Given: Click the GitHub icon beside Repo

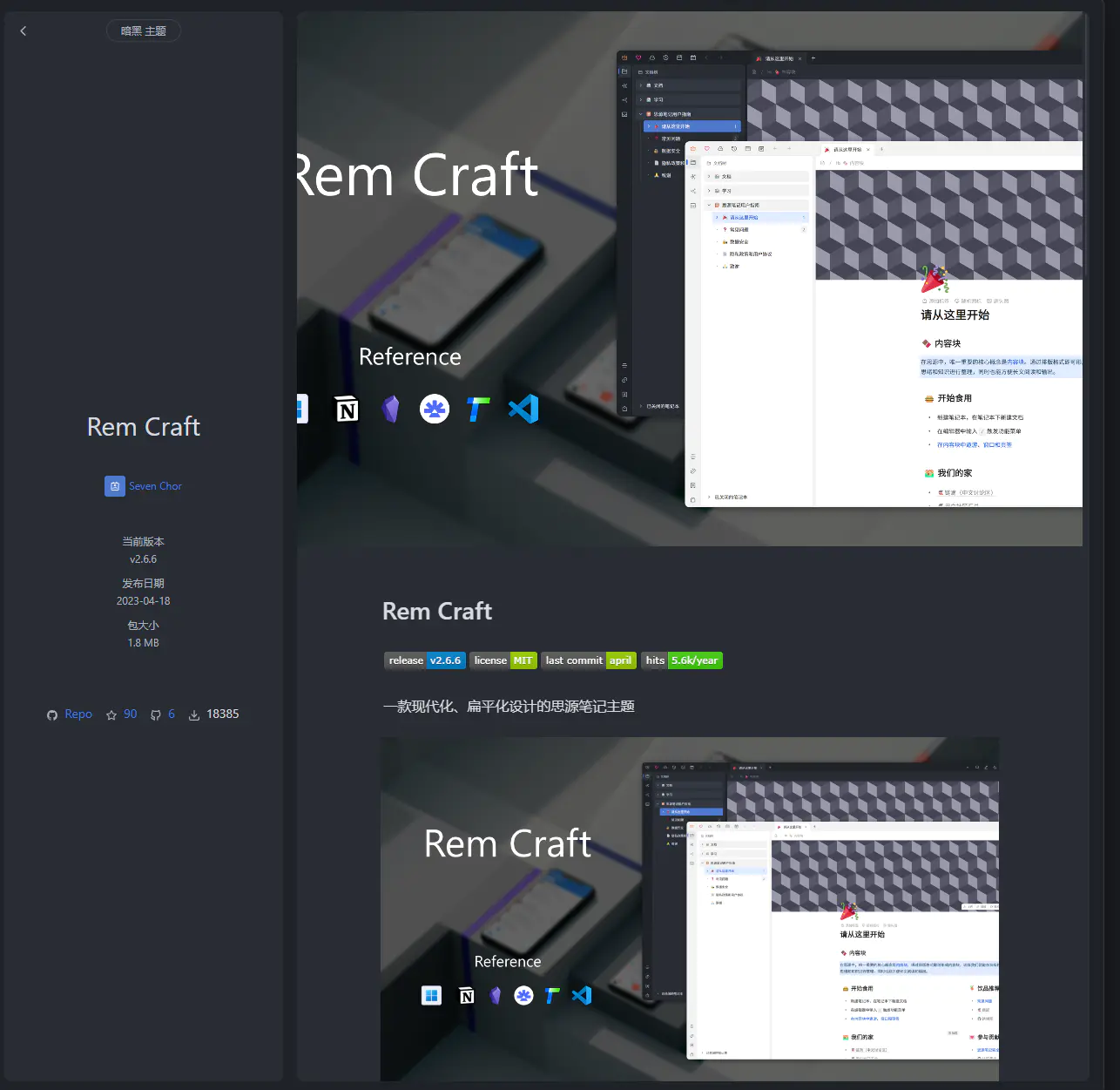Looking at the screenshot, I should tap(52, 715).
